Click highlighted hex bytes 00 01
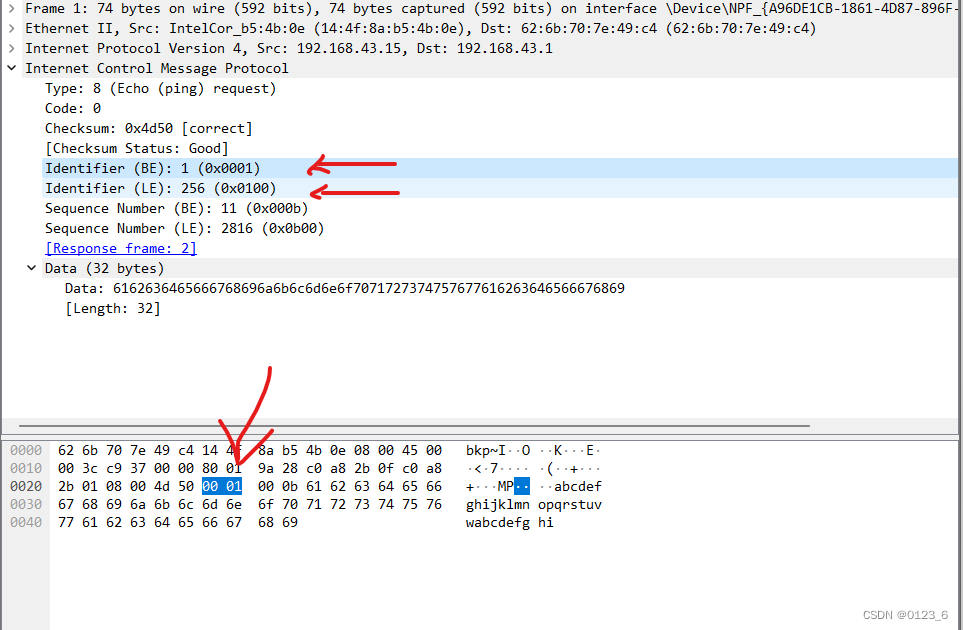The width and height of the screenshot is (963, 630). coord(222,486)
